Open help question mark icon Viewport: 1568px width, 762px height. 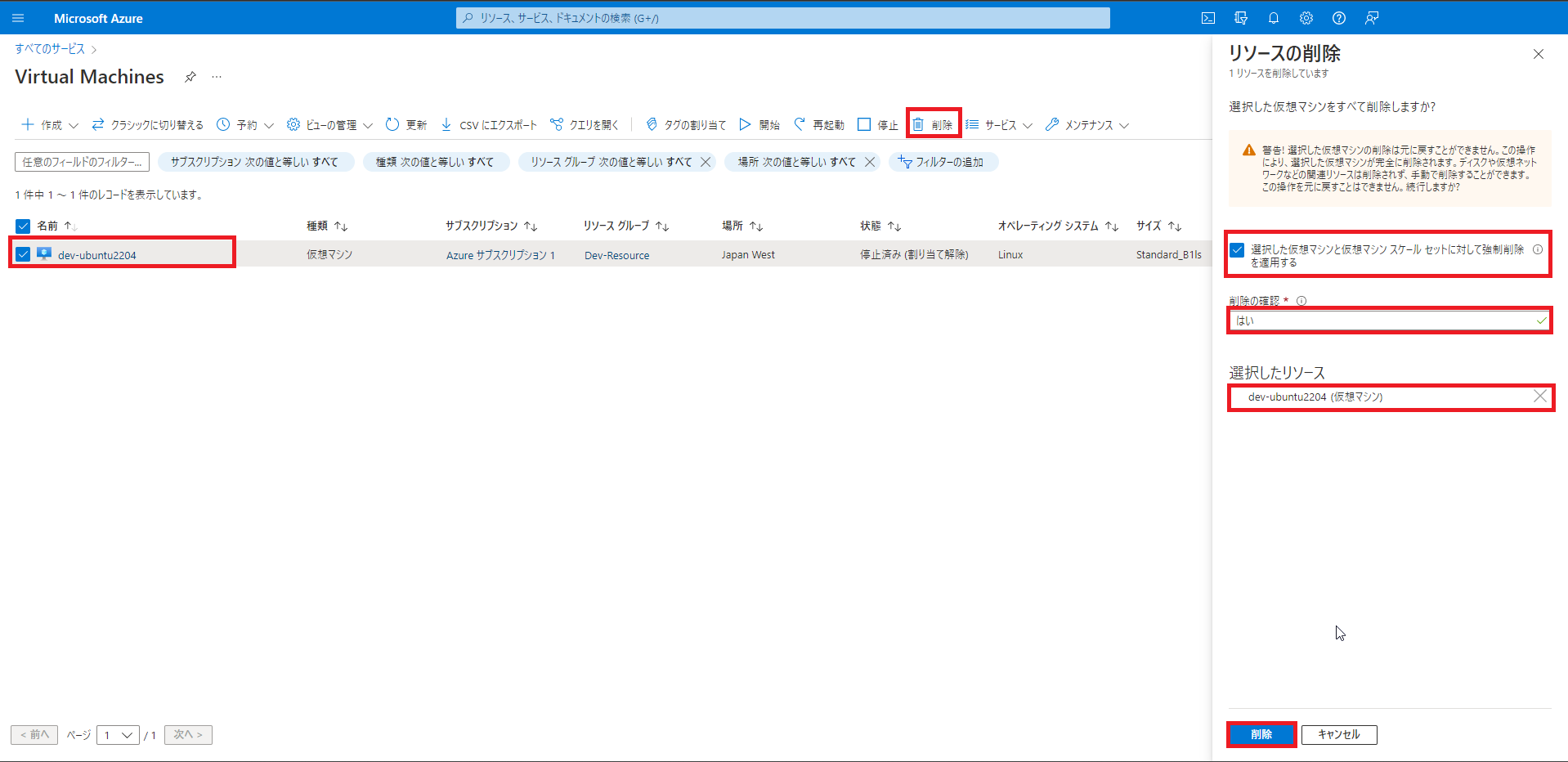coord(1339,18)
